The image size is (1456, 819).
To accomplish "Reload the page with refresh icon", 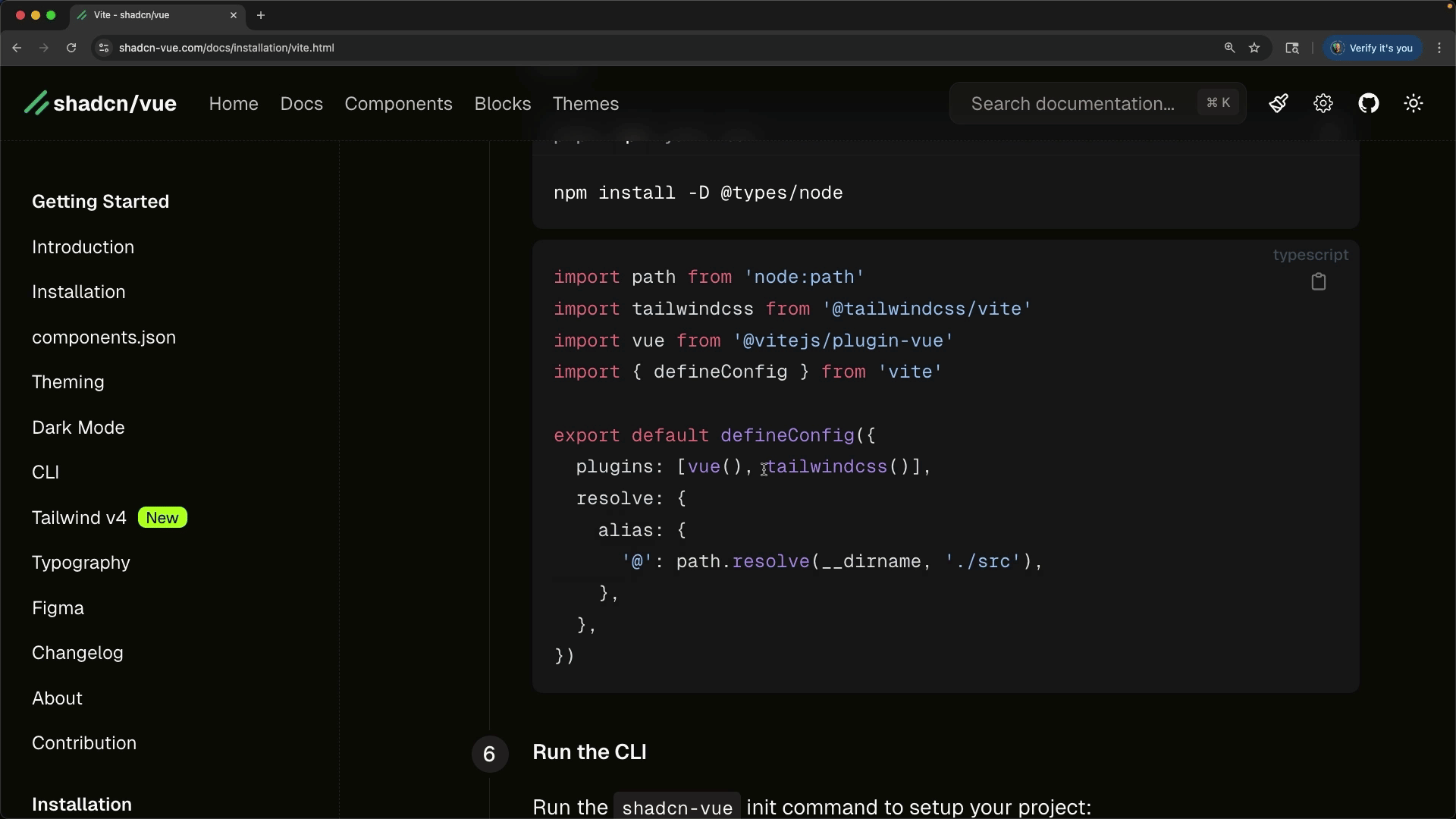I will pyautogui.click(x=71, y=48).
